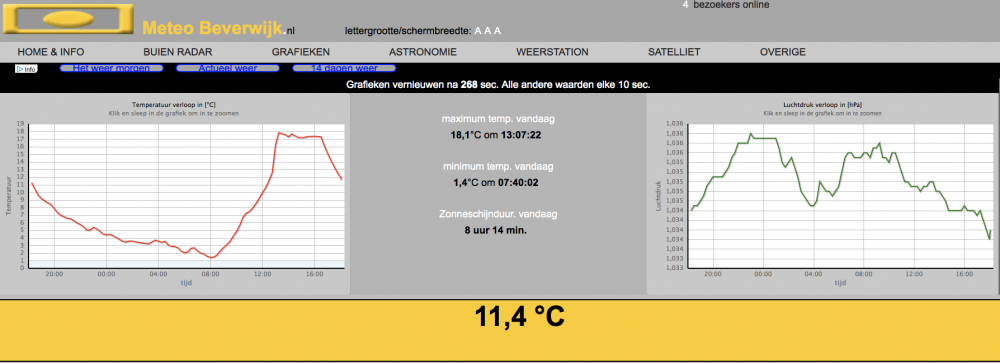The width and height of the screenshot is (1000, 363).
Task: Open the BUIEN RADAR menu
Action: 178,52
